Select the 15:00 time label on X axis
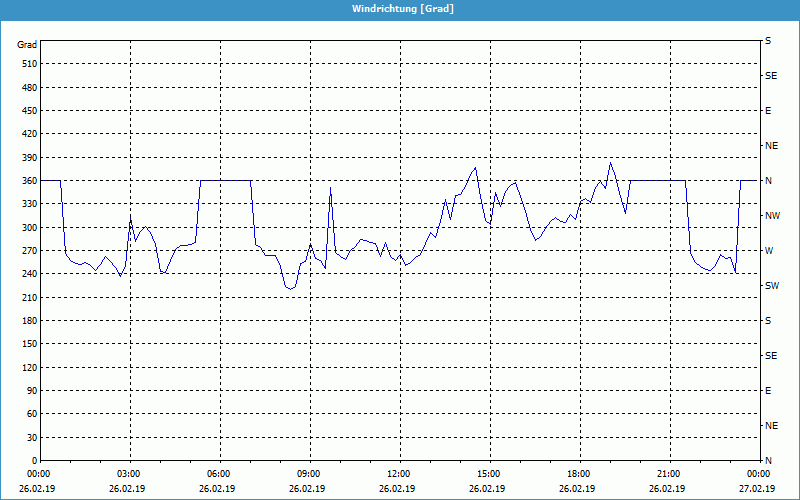Viewport: 800px width, 500px height. 489,474
